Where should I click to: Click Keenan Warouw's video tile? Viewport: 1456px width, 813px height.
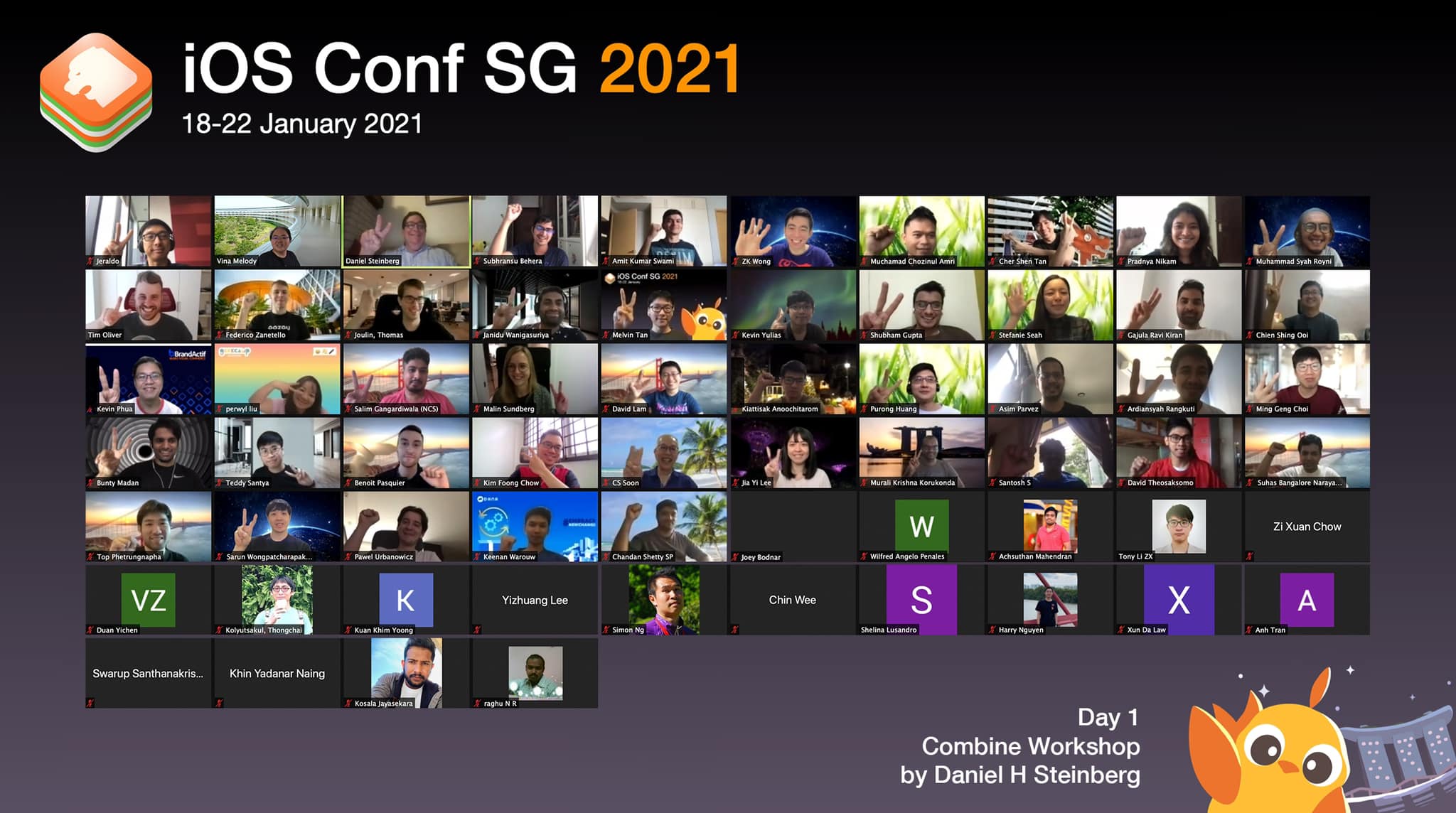[x=531, y=524]
